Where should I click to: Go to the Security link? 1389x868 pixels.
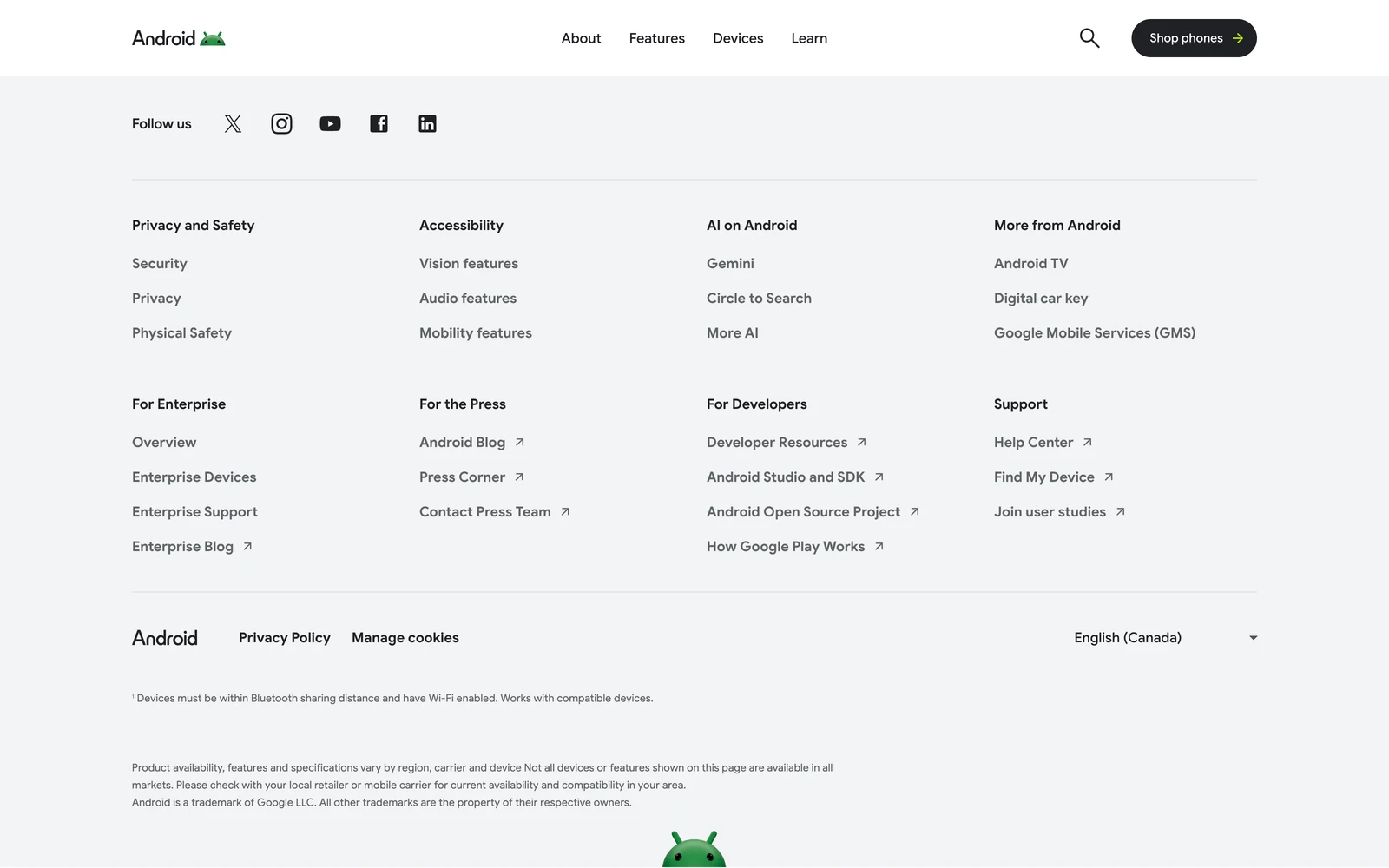pyautogui.click(x=160, y=264)
